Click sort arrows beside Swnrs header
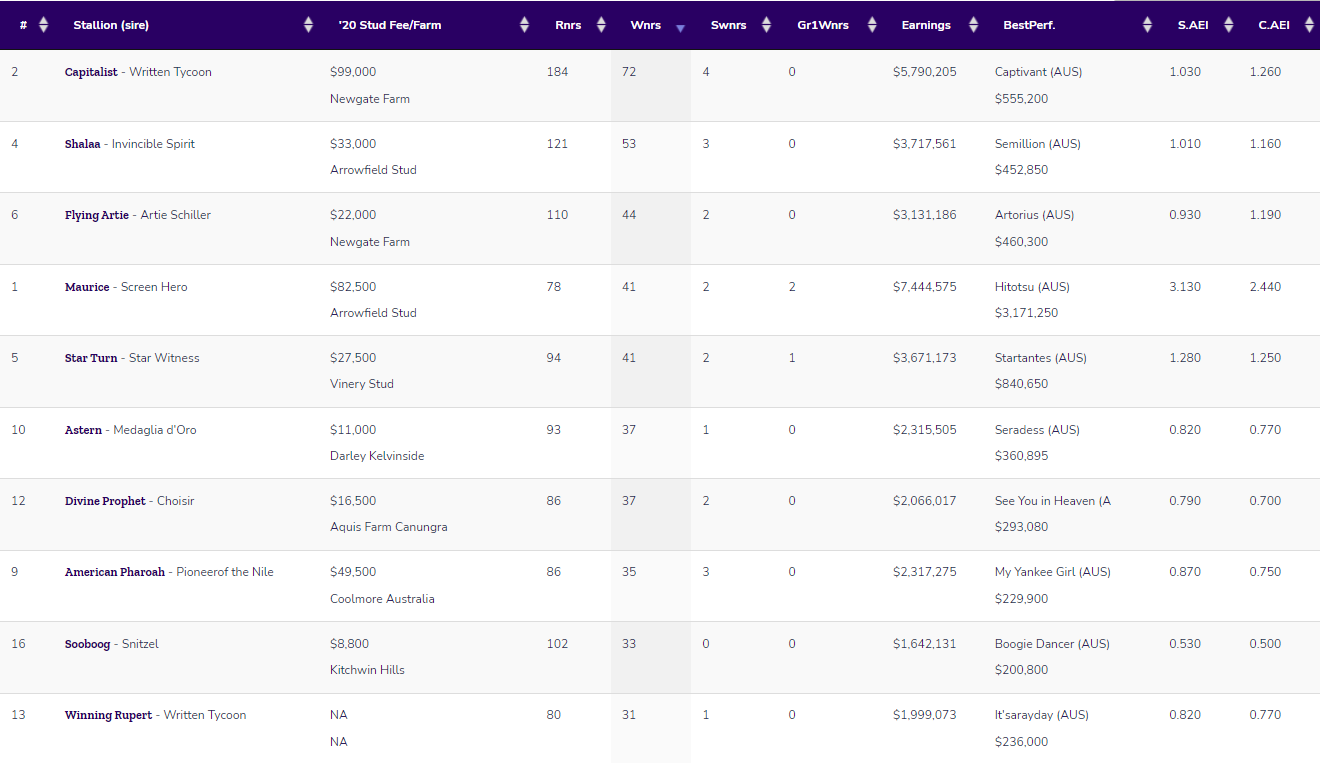This screenshot has height=763, width=1320. 766,25
